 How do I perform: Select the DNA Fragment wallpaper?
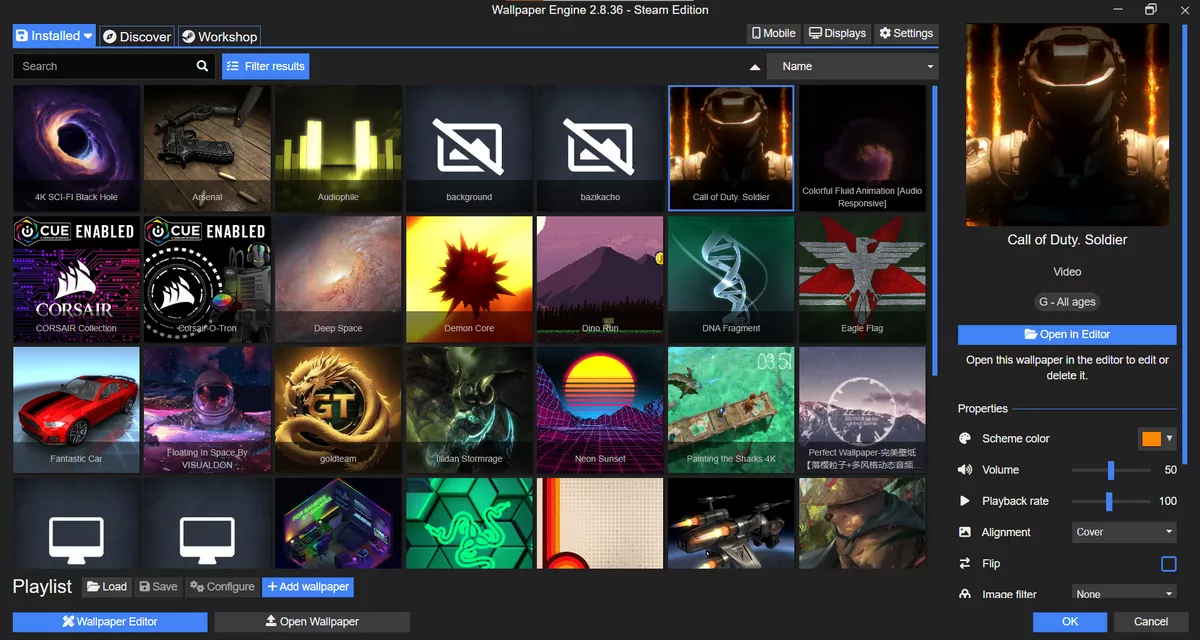731,279
